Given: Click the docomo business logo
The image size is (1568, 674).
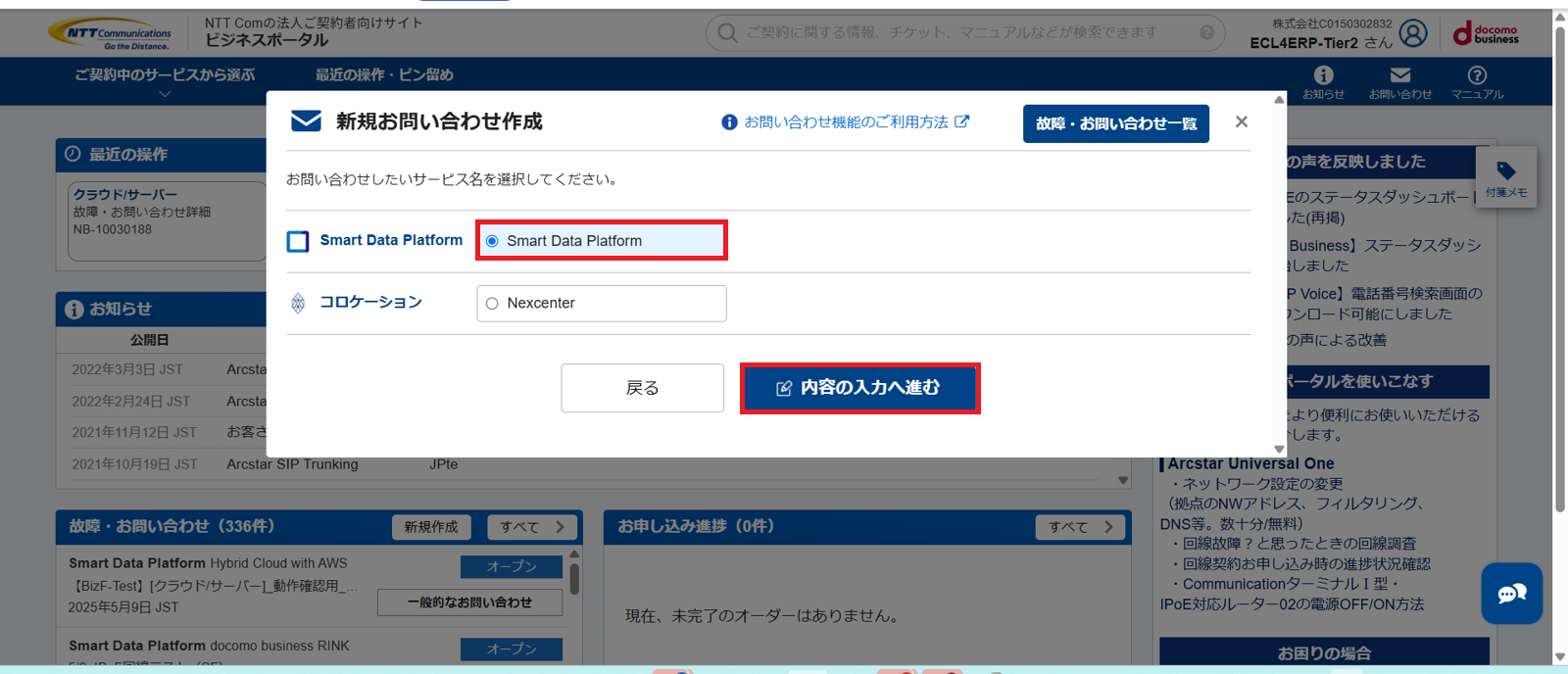Looking at the screenshot, I should pyautogui.click(x=1486, y=34).
